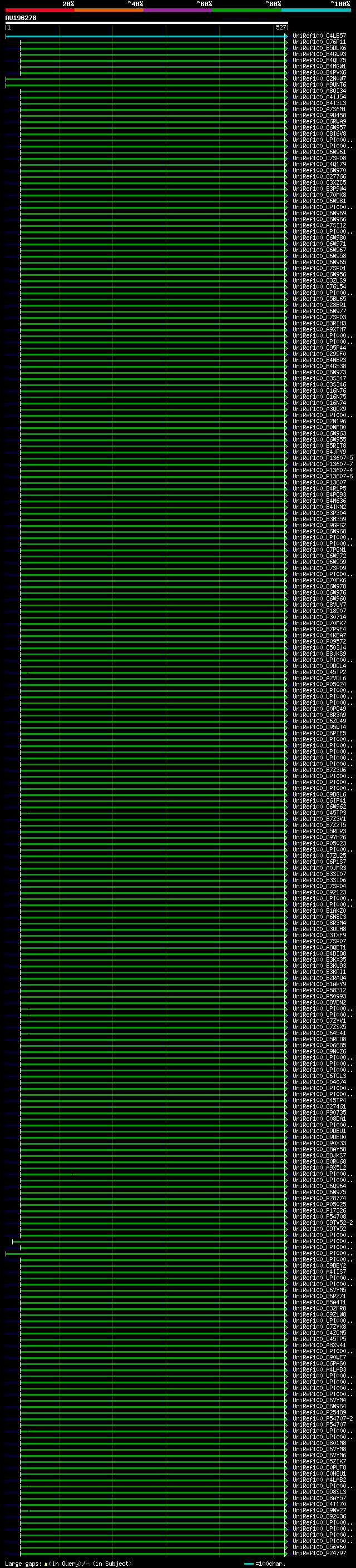Viewport: 356px width, 1568px height.
Task: Select the UniRef100_B4GW93 label
Action: (319, 54)
